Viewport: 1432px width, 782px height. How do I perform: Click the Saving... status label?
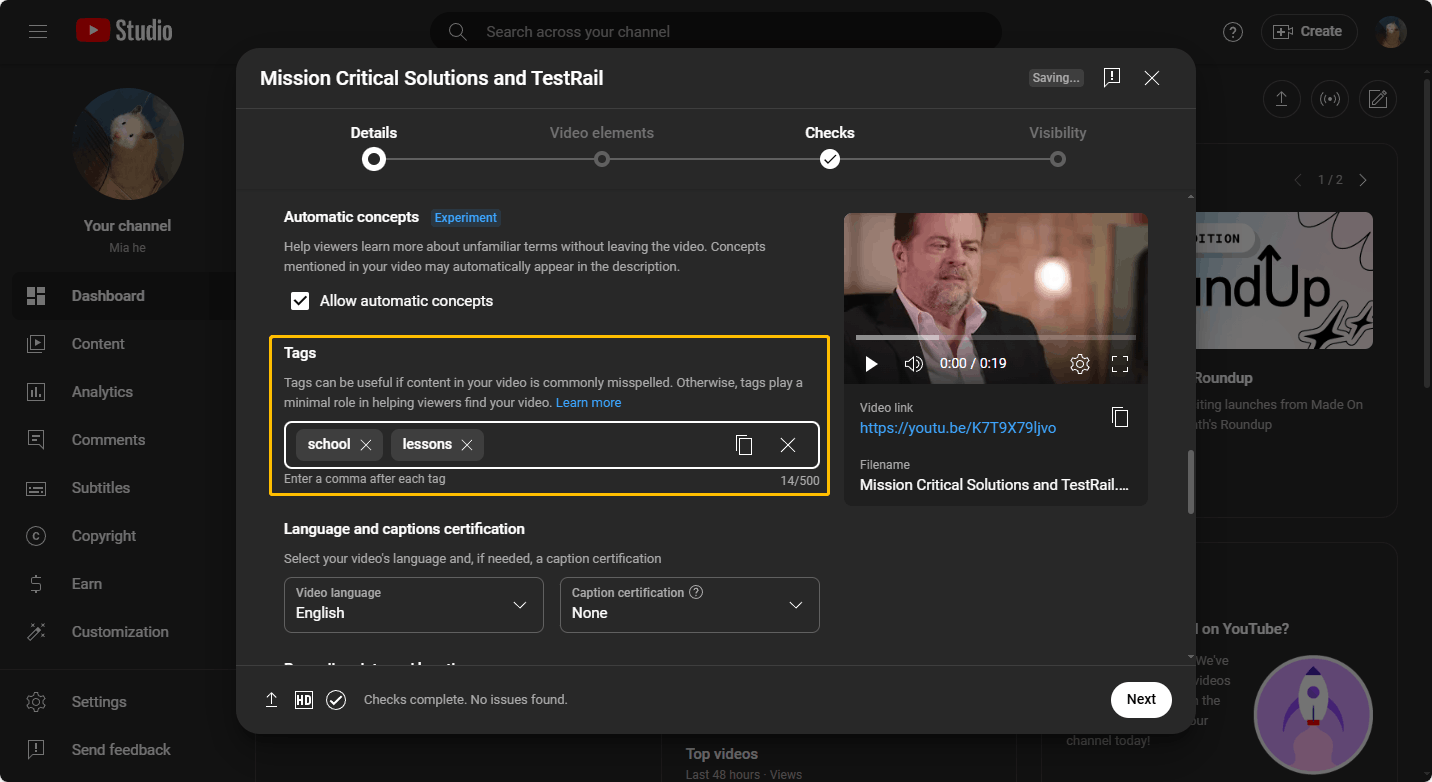tap(1056, 78)
